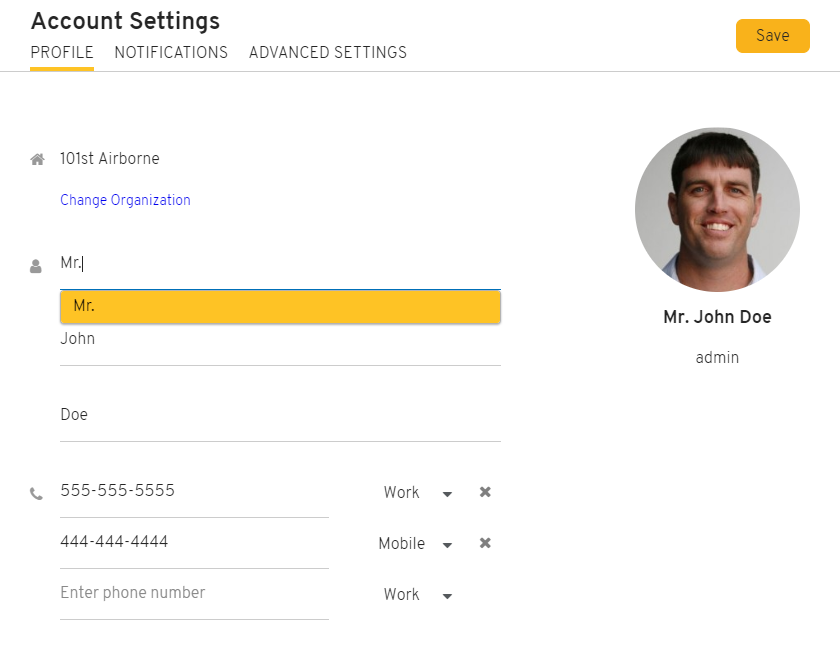Remove the 555-555-5555 phone number

pyautogui.click(x=485, y=492)
